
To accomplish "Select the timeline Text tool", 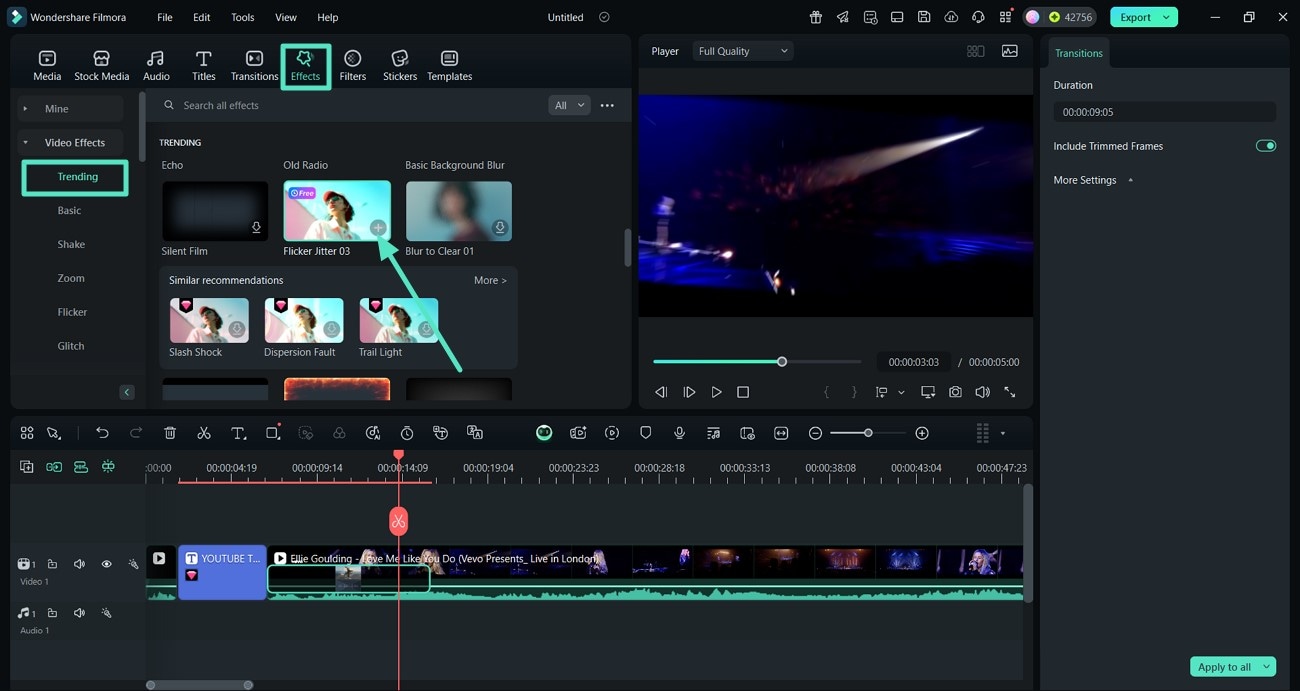I will (238, 433).
